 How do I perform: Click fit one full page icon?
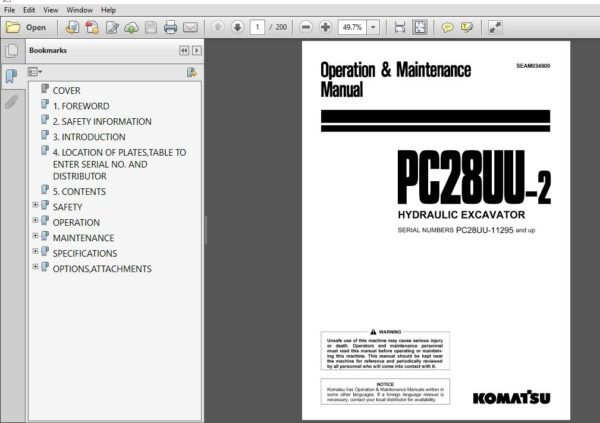(420, 28)
